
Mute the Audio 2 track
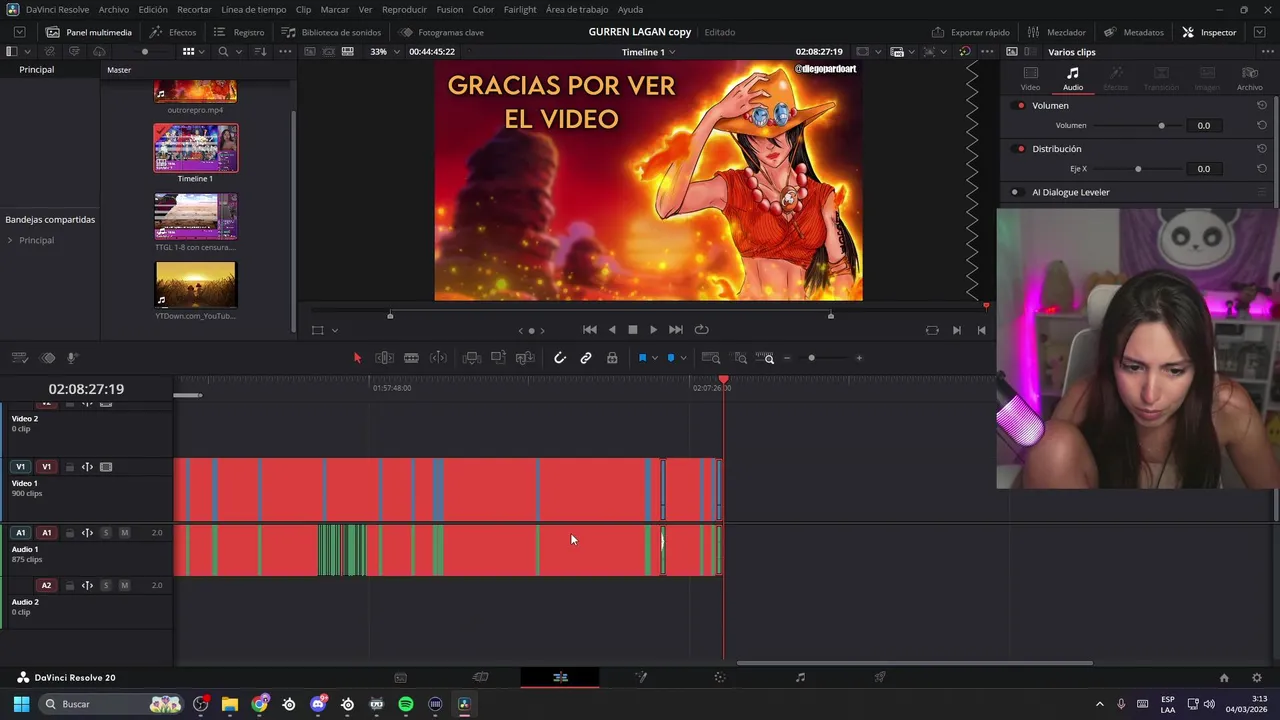pos(124,585)
